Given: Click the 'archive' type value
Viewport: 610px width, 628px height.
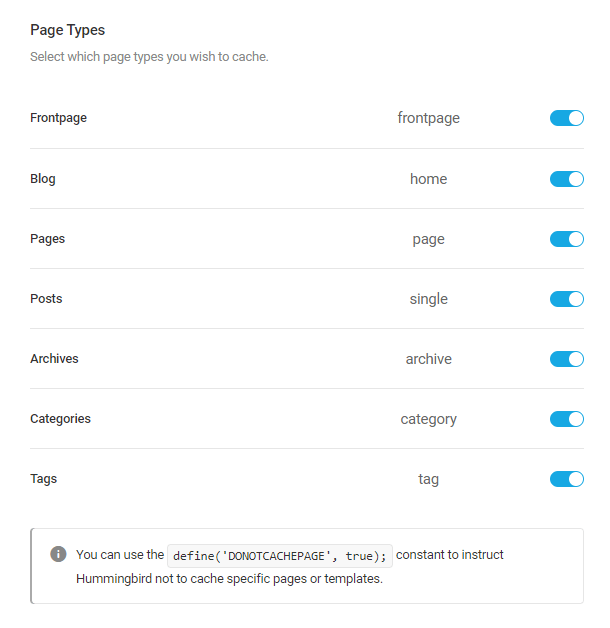Looking at the screenshot, I should click(429, 359).
